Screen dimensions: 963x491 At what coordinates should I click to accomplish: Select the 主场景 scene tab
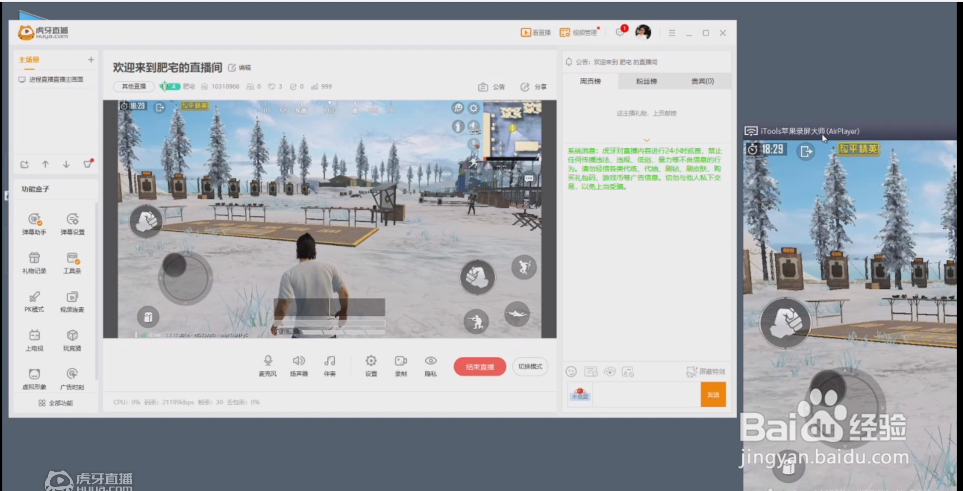[x=29, y=60]
